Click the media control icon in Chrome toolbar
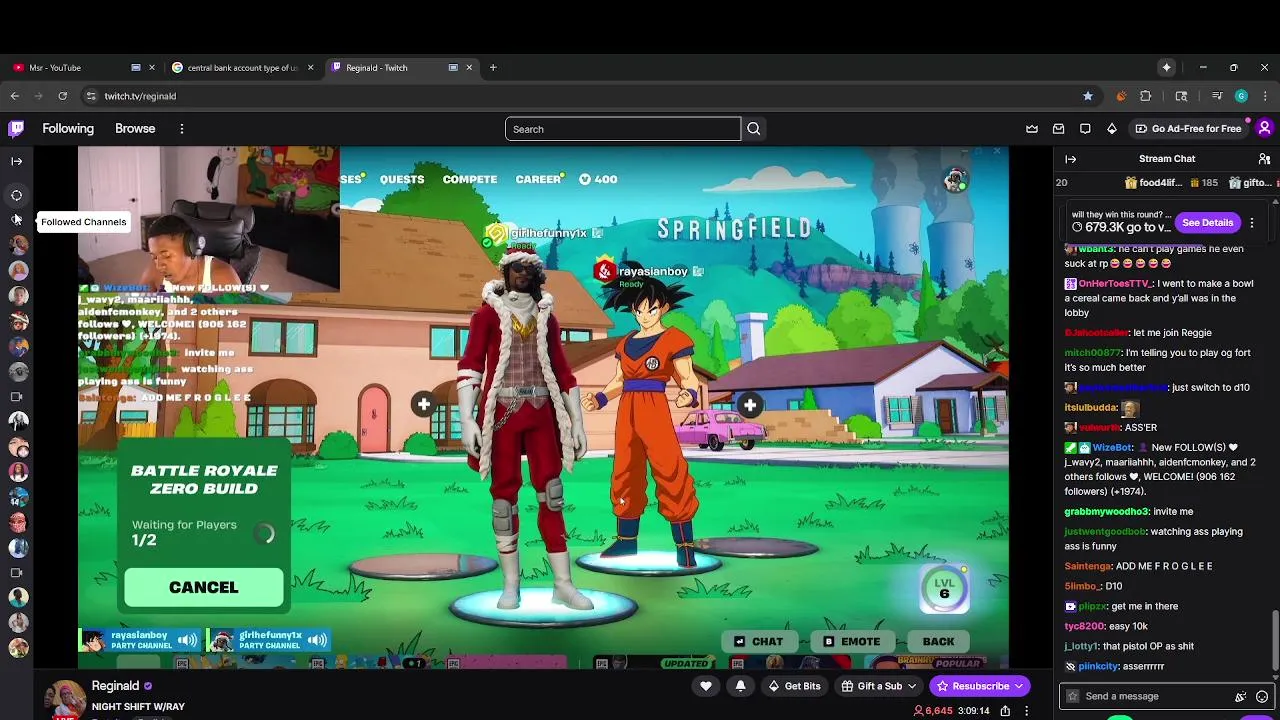The width and height of the screenshot is (1280, 720). 1217,96
